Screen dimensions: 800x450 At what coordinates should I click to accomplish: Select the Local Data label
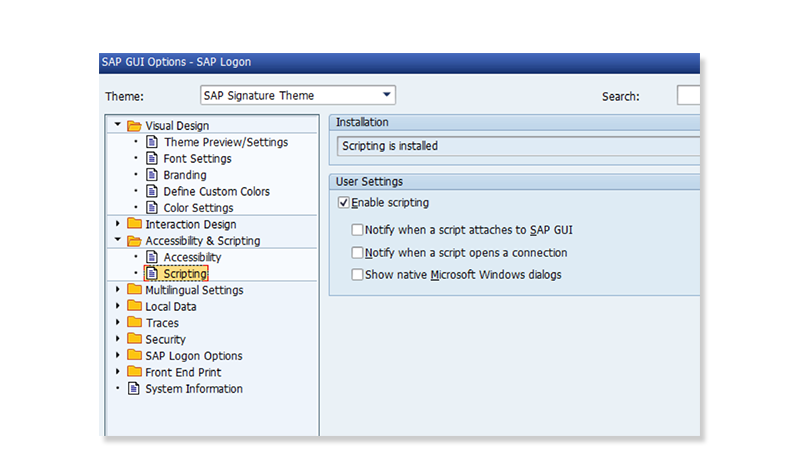tap(171, 307)
